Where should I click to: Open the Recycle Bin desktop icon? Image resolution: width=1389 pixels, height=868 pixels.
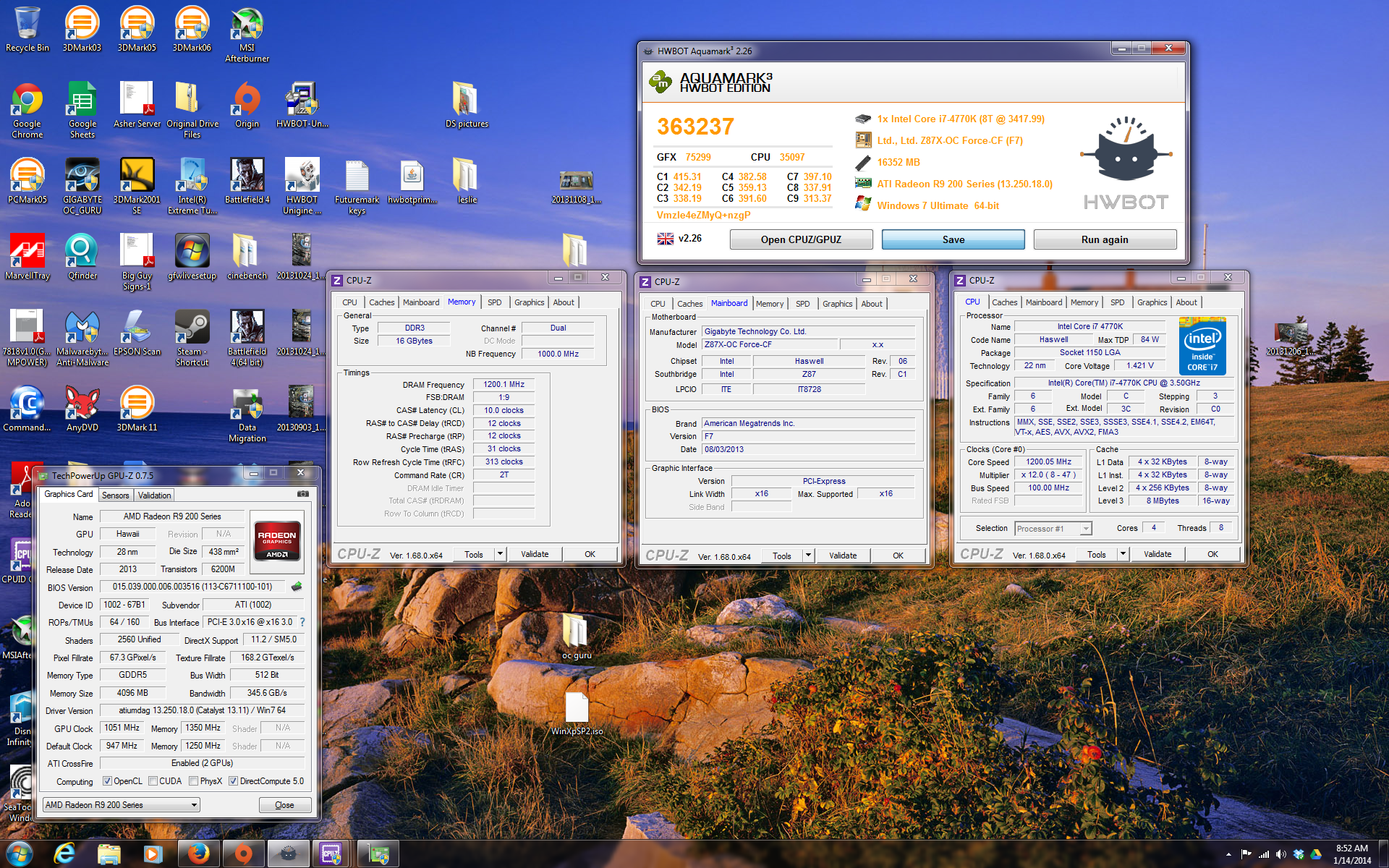pos(27,29)
